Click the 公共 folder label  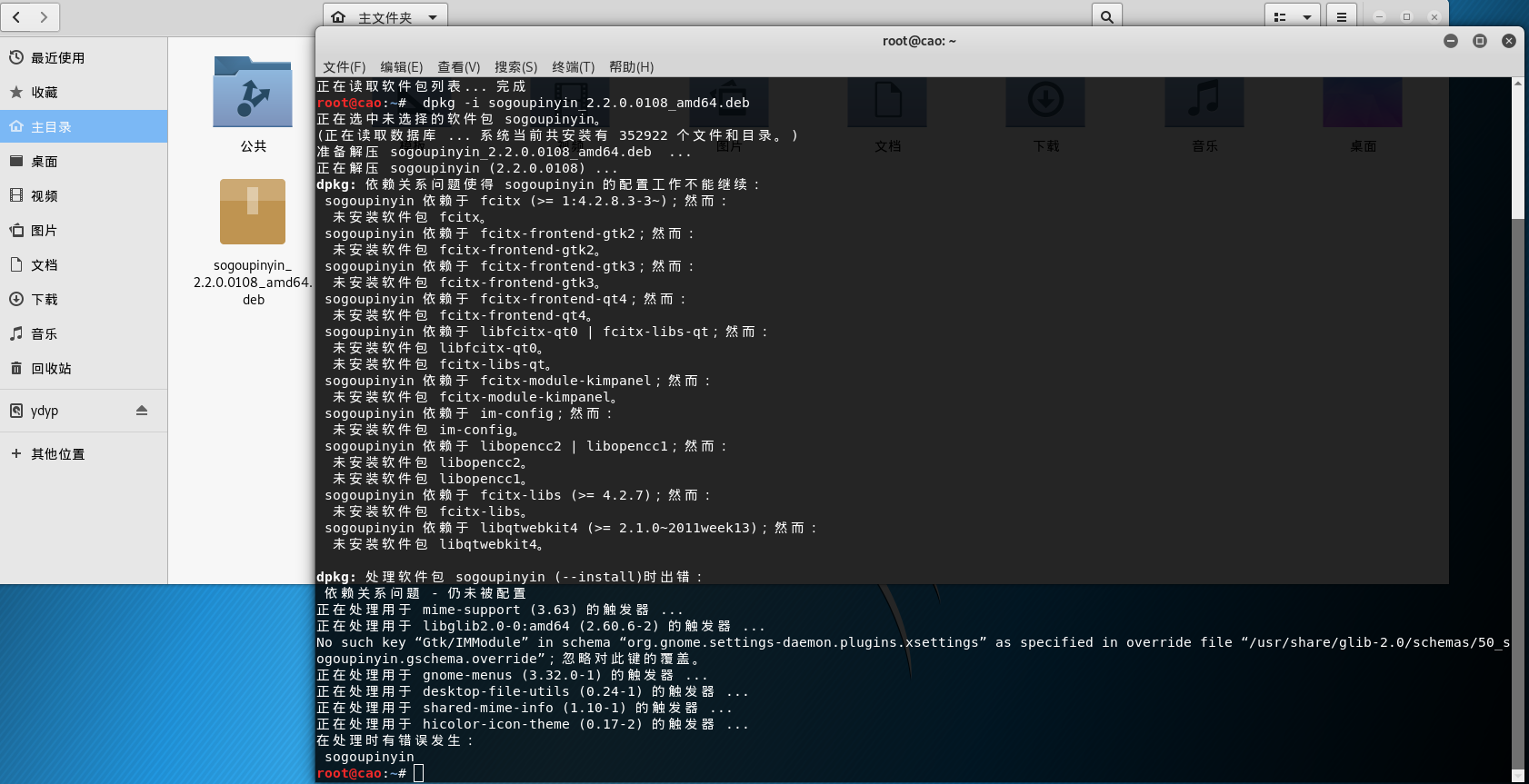tap(253, 146)
